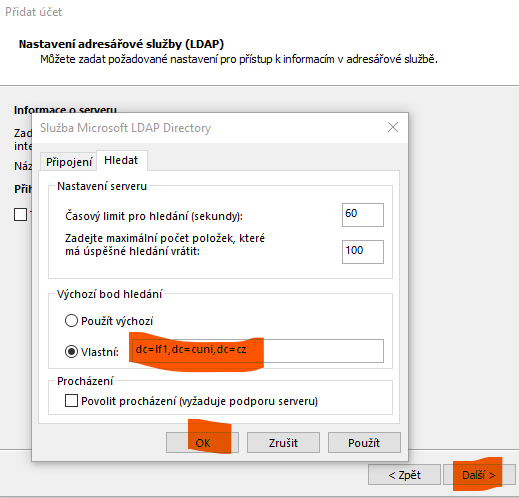This screenshot has height=498, width=519.
Task: Click the Časový limit pro hledání label
Action: [x=154, y=216]
